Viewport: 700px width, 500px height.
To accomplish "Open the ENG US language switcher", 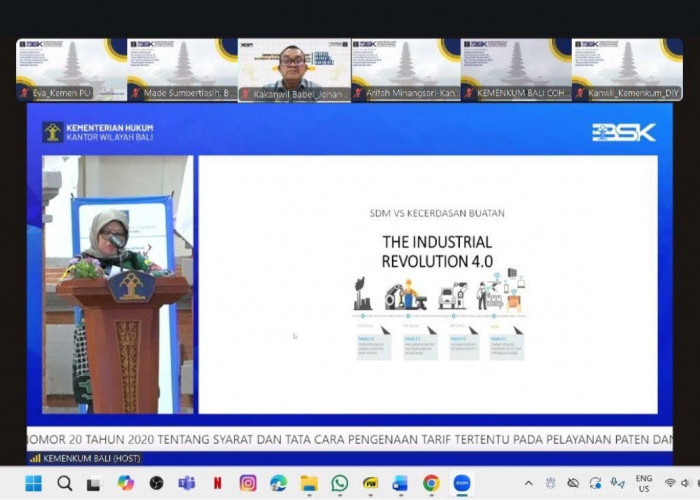I will tap(643, 483).
